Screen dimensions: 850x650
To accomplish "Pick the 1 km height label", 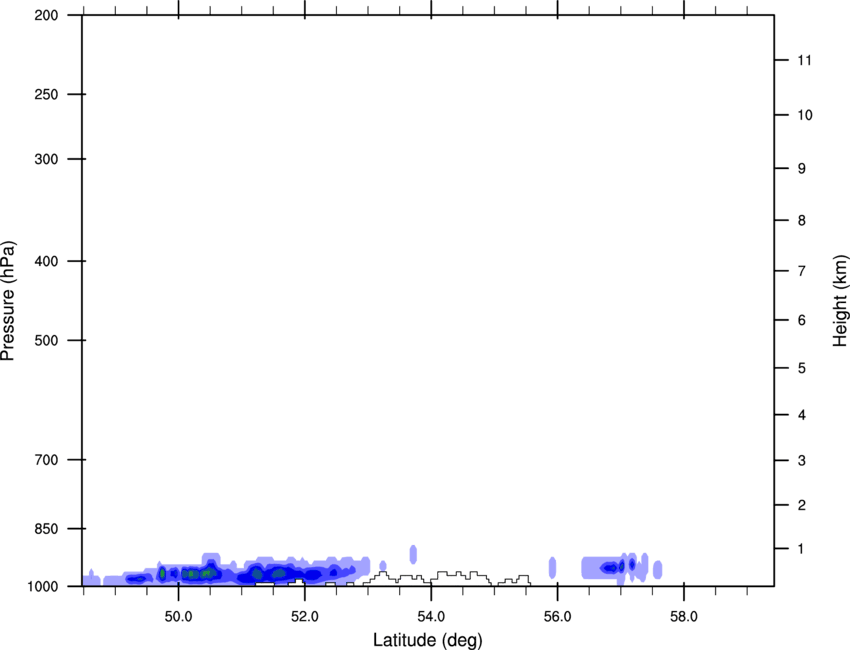I will [x=801, y=549].
